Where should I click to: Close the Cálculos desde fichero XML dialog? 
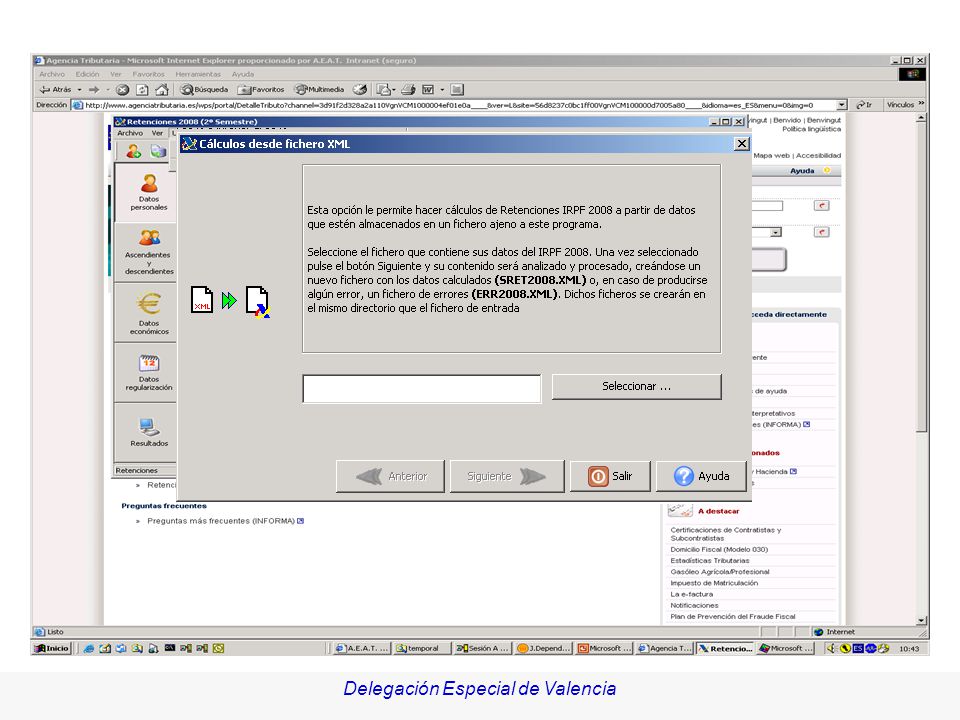click(741, 144)
